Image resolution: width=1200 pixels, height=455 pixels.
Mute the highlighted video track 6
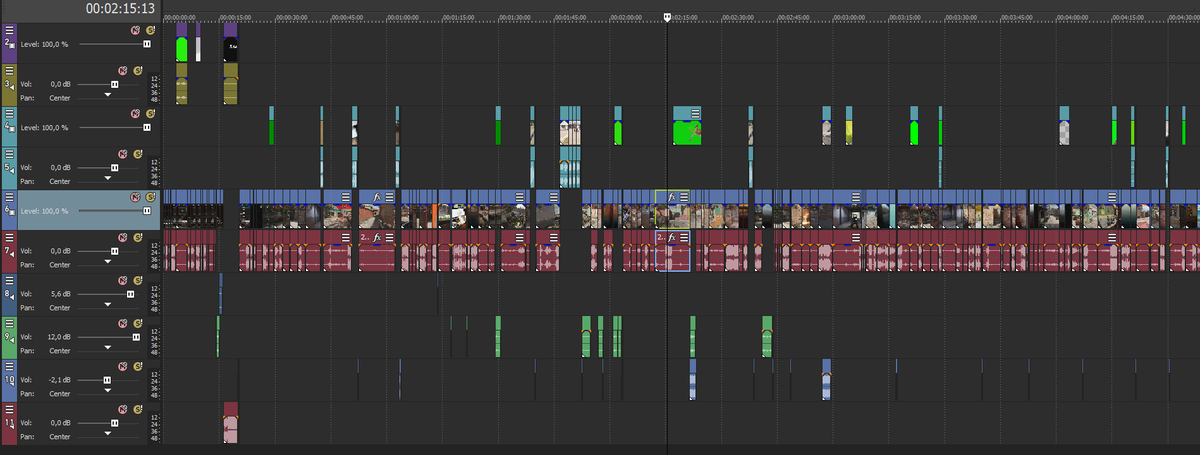(136, 197)
